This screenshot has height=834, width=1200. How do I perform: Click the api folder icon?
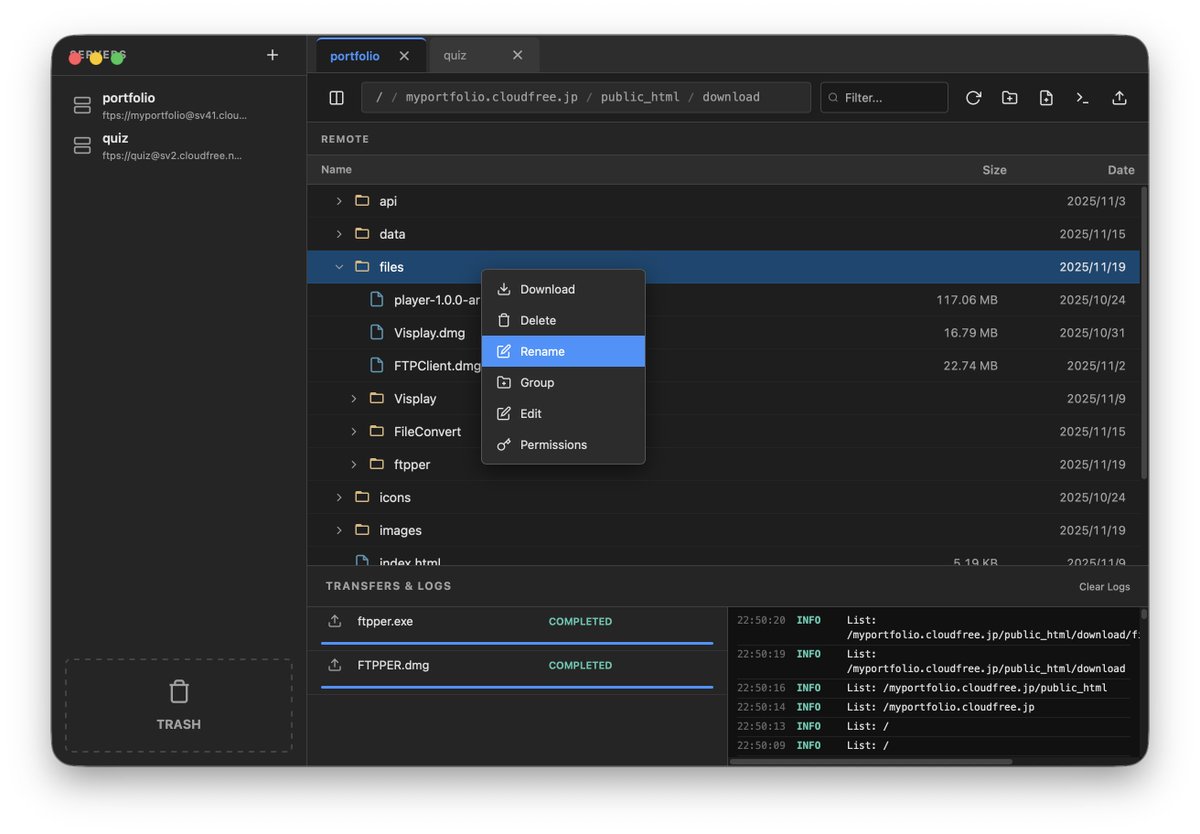[x=362, y=201]
